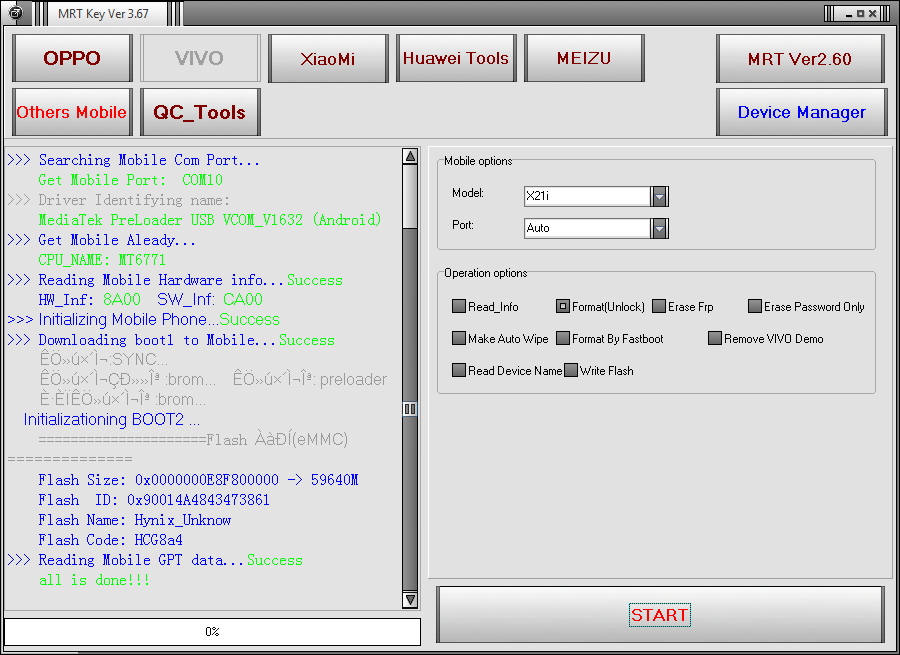The height and width of the screenshot is (655, 900).
Task: Click the app icon in title bar
Action: point(14,13)
